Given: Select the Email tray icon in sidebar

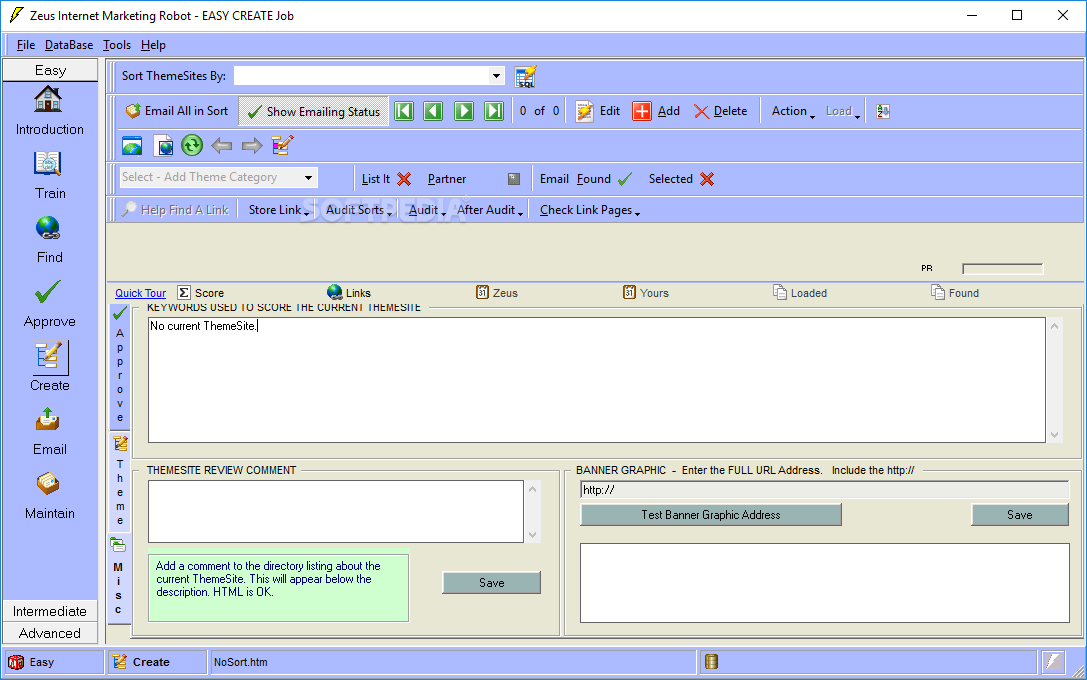Looking at the screenshot, I should [x=48, y=420].
